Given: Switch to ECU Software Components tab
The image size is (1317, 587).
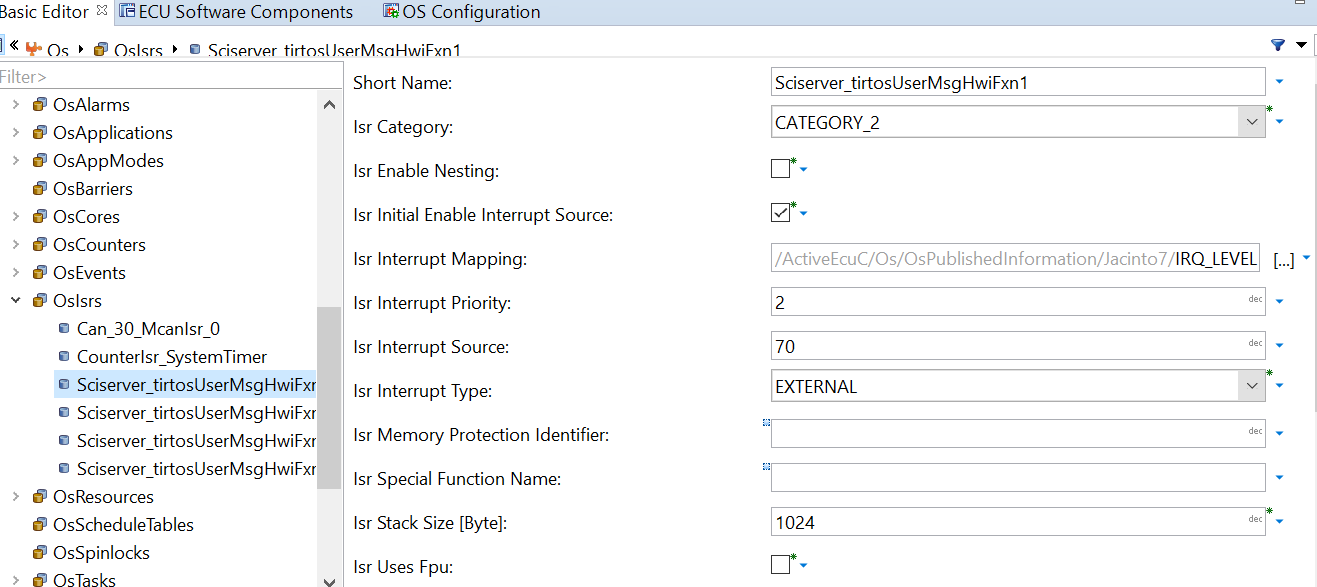Looking at the screenshot, I should 236,12.
